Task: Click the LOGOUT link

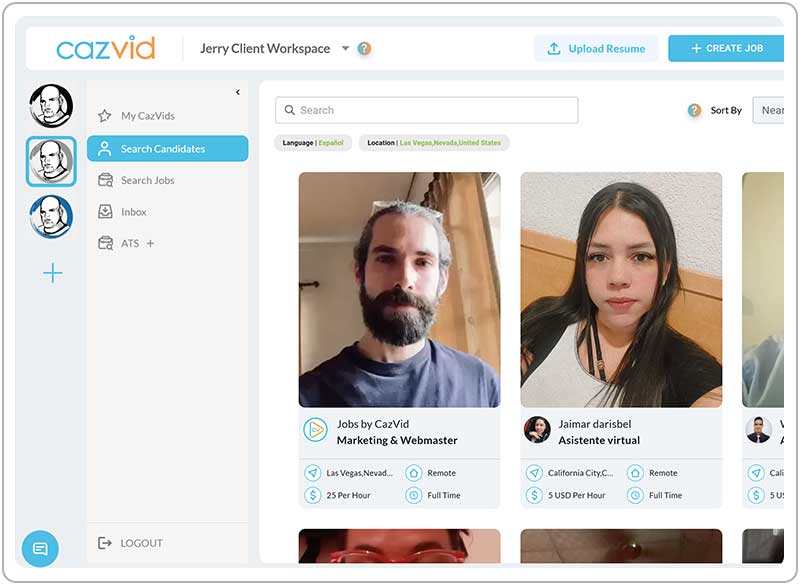Action: coord(141,543)
